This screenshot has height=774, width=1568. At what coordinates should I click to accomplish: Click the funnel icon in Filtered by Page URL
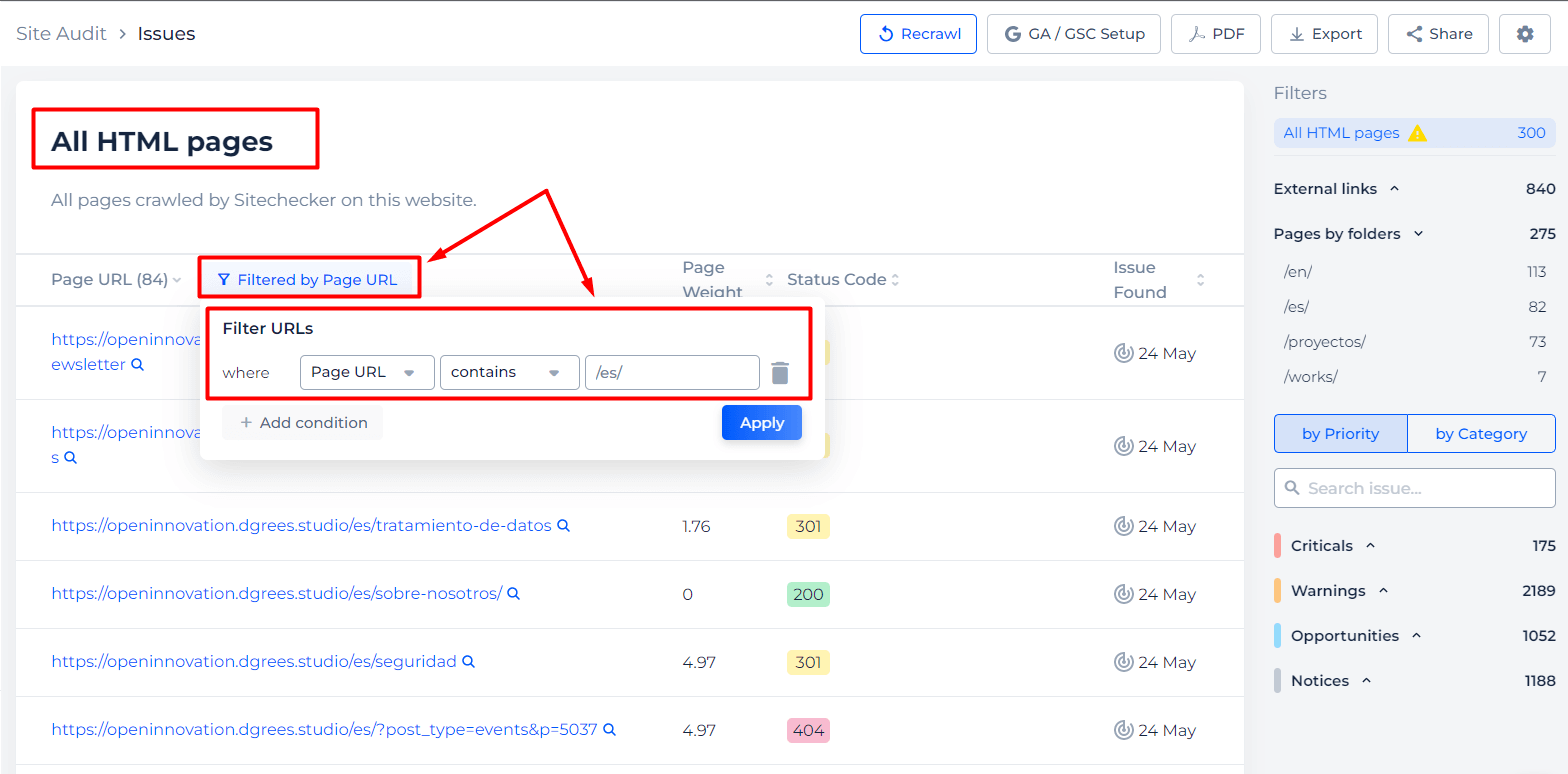(223, 280)
